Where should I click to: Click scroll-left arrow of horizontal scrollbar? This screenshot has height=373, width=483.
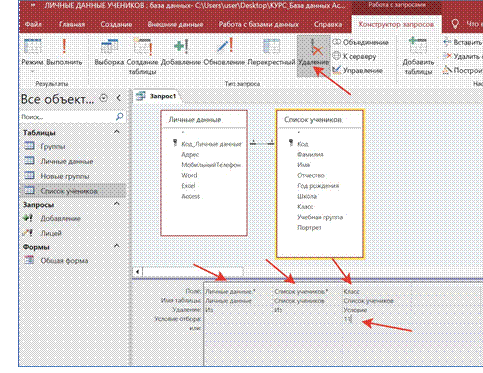pos(138,271)
